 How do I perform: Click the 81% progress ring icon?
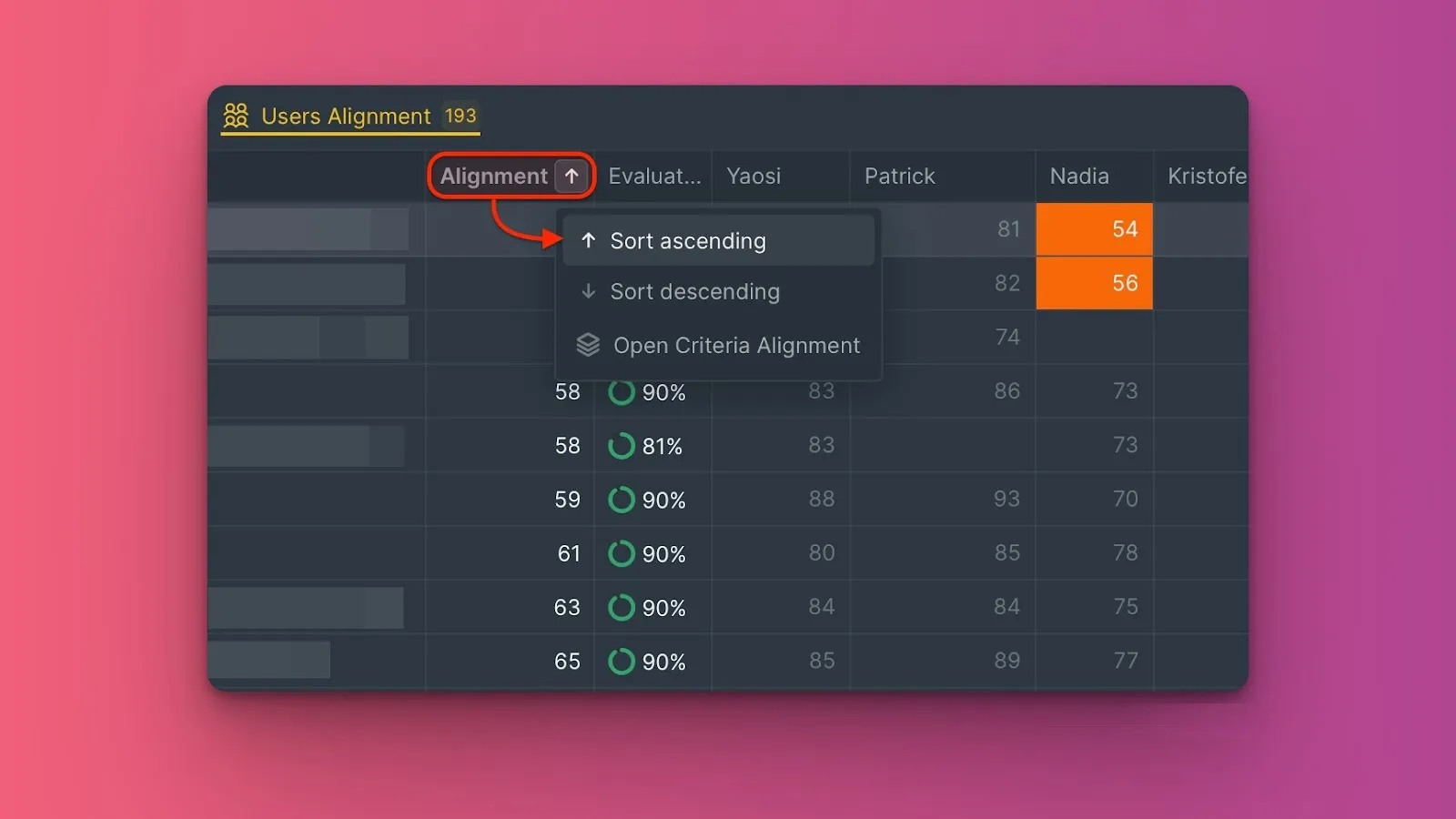(x=622, y=446)
